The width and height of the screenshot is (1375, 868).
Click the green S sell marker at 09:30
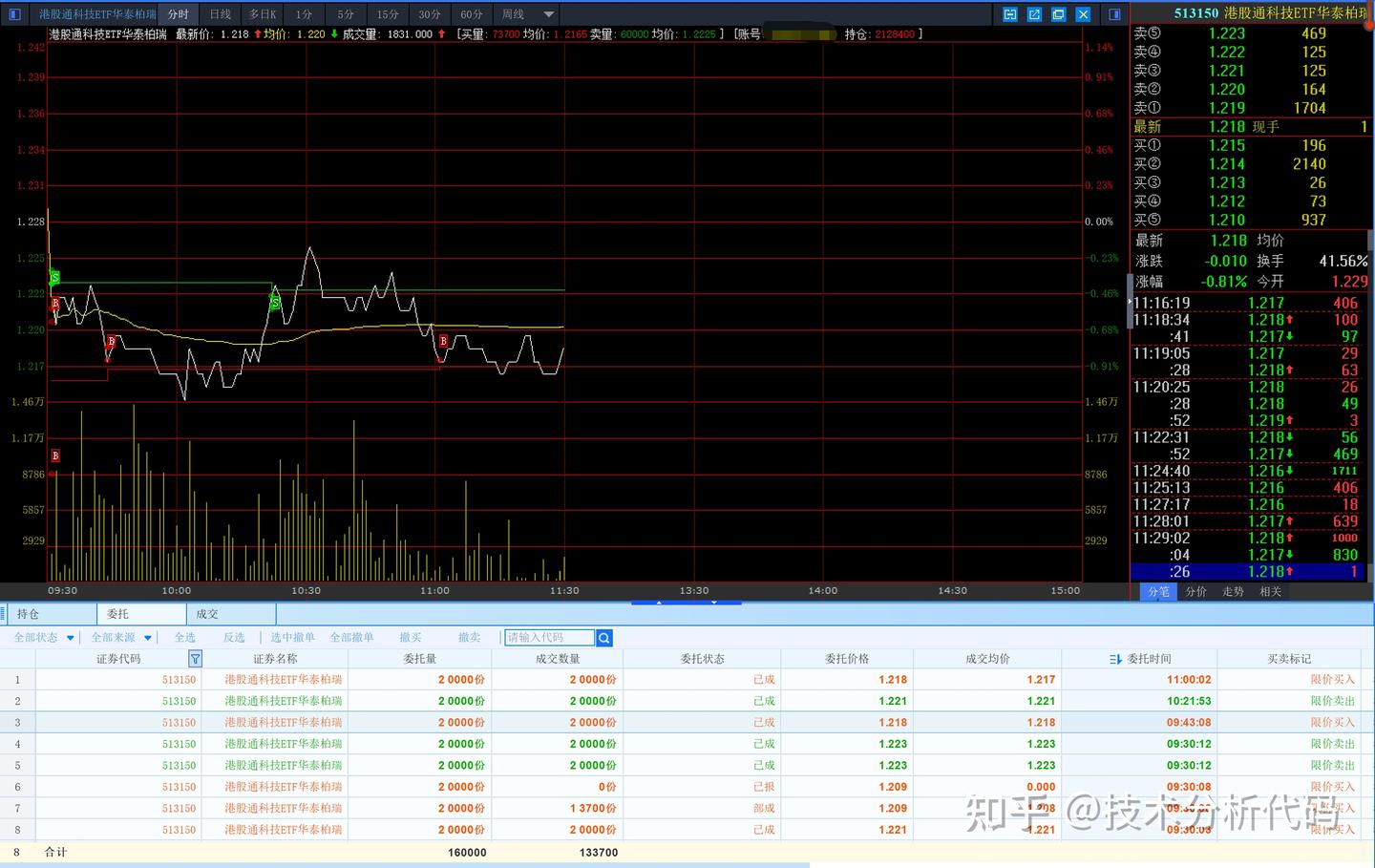pyautogui.click(x=54, y=278)
